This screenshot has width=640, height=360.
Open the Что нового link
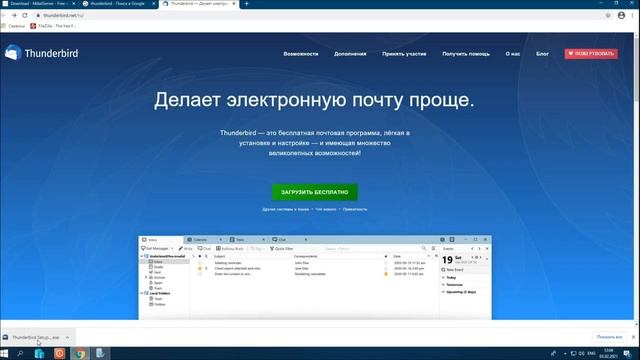tap(326, 209)
